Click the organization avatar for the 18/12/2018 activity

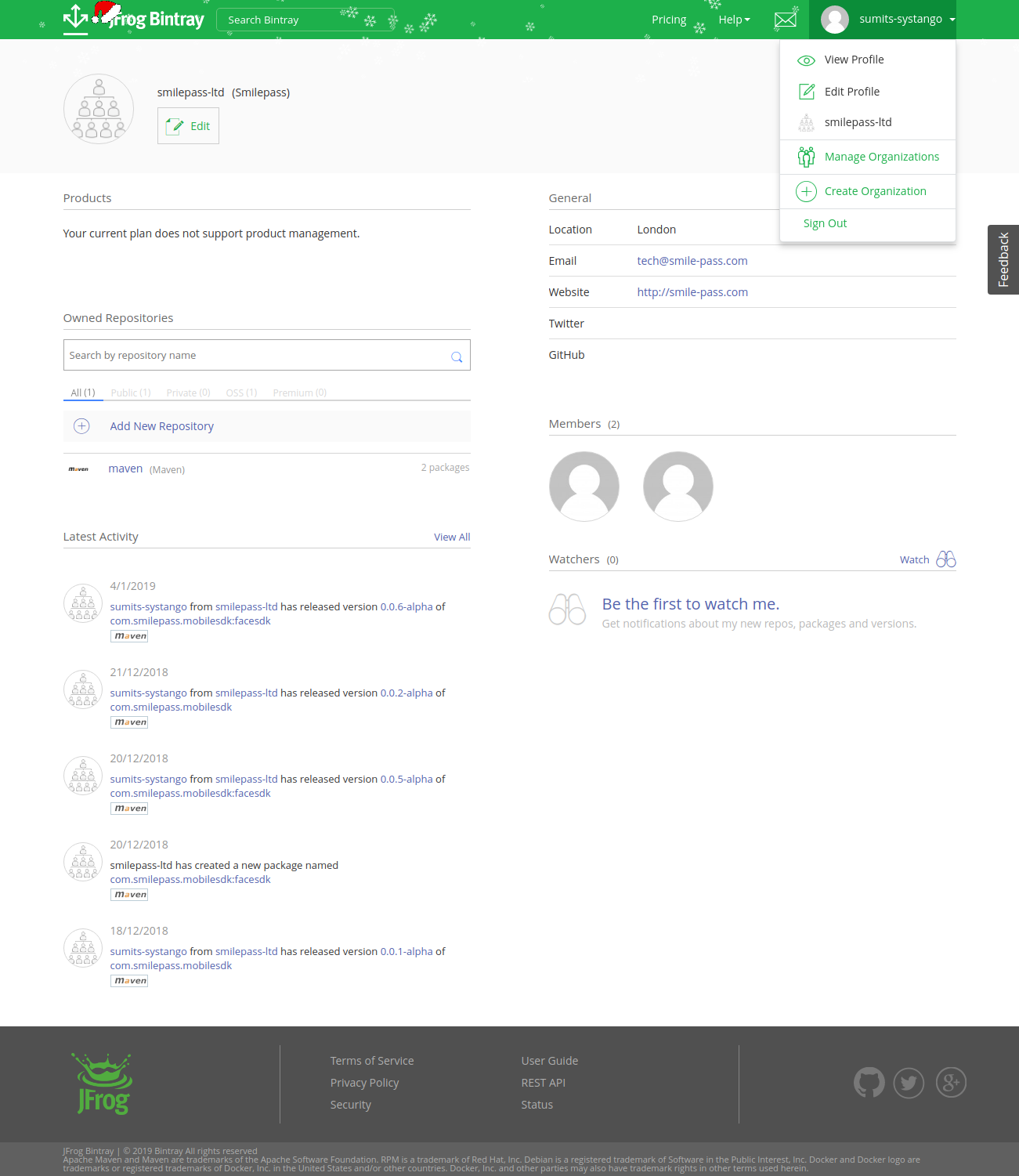[83, 948]
